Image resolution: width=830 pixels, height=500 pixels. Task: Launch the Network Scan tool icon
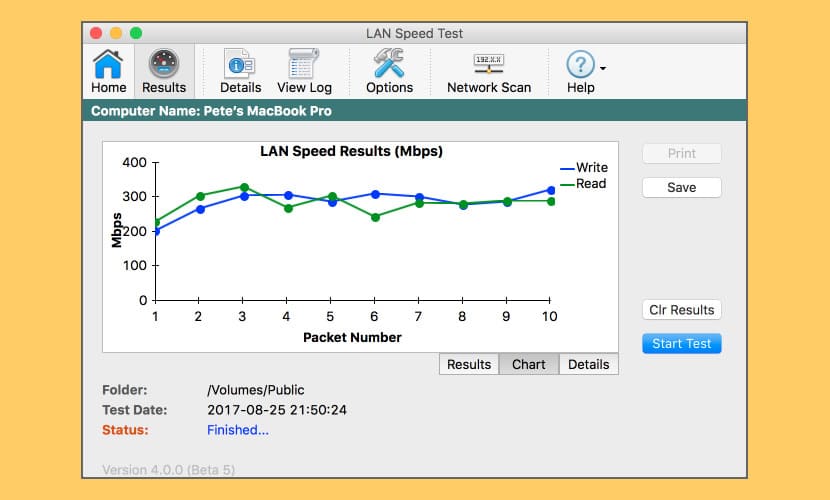489,65
